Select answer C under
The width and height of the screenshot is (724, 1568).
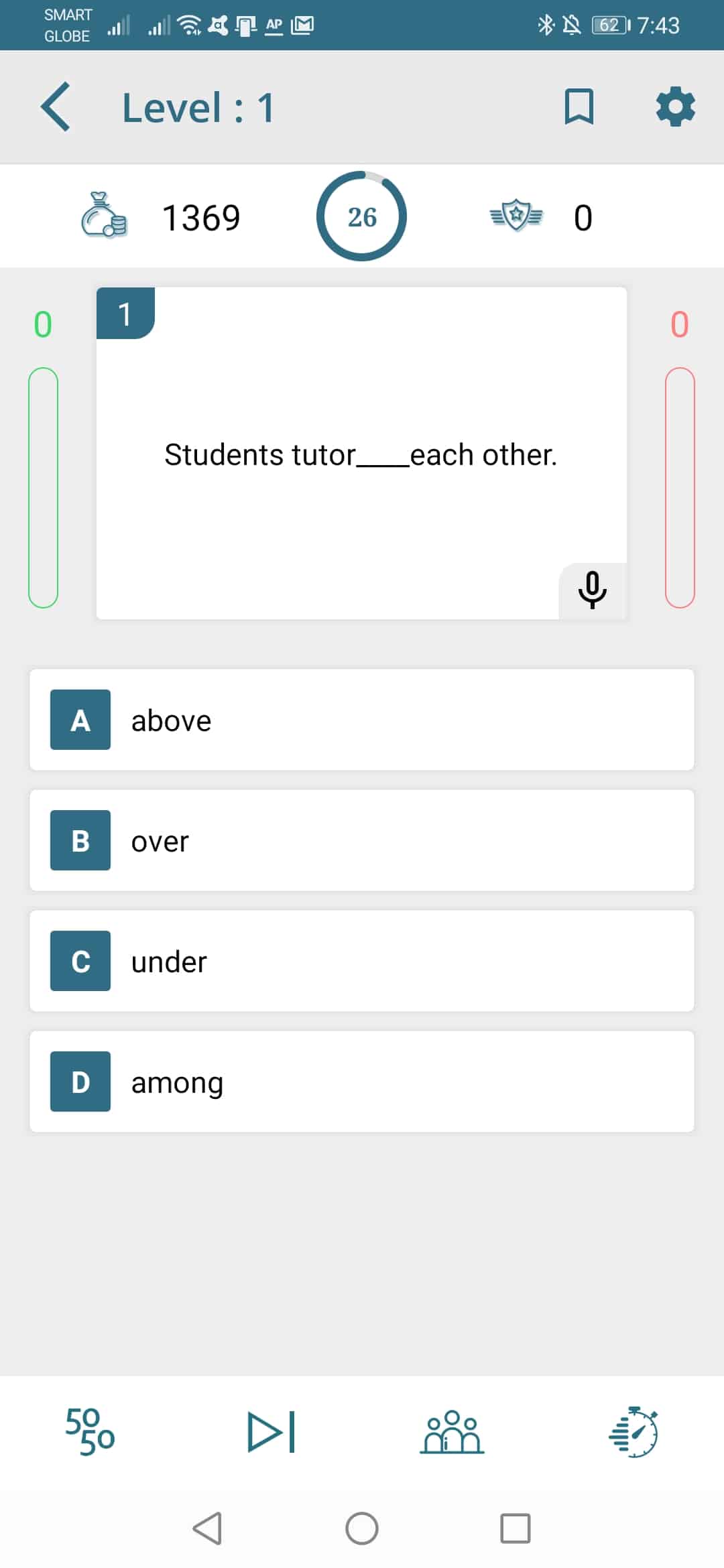[362, 961]
